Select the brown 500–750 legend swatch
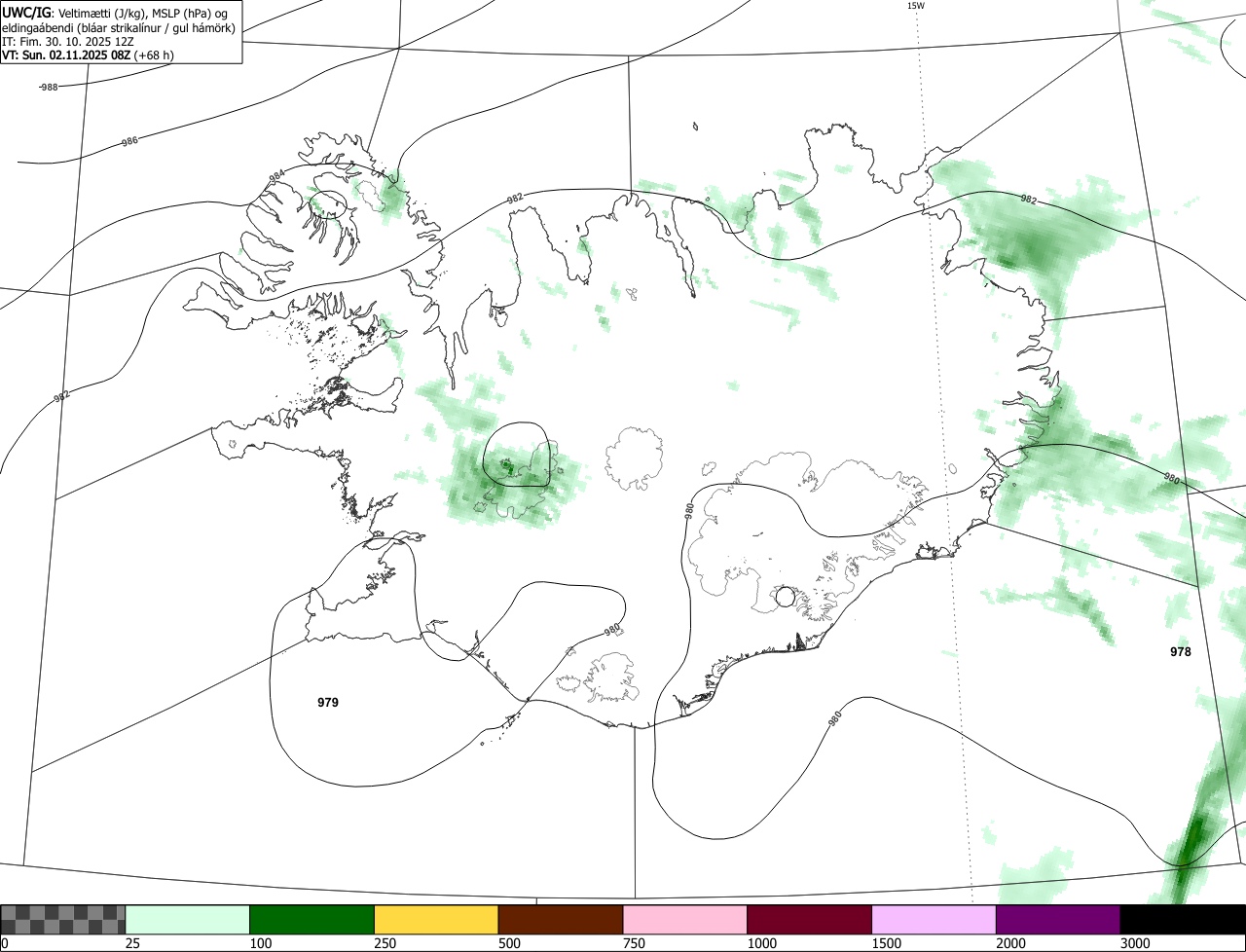Viewport: 1246px width, 952px height. (x=561, y=920)
